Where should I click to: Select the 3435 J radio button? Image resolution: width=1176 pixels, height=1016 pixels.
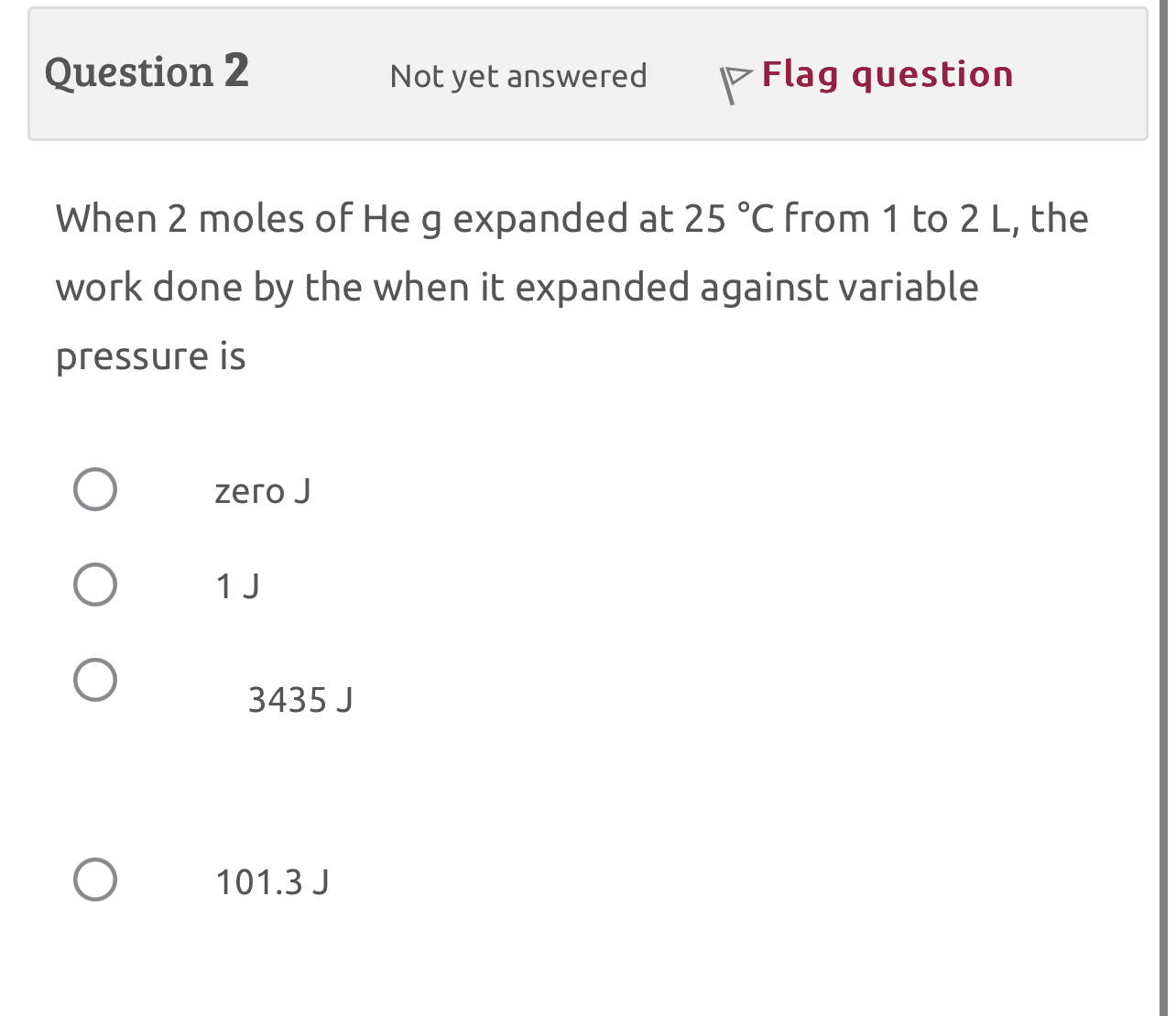click(x=96, y=679)
